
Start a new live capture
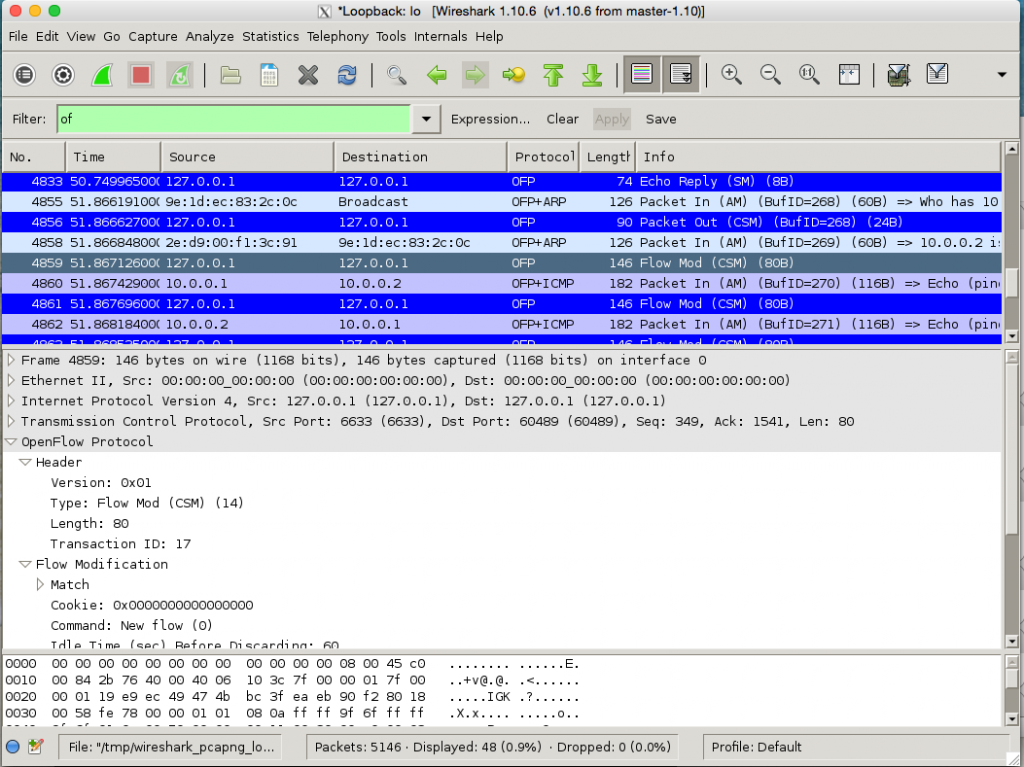click(x=101, y=74)
